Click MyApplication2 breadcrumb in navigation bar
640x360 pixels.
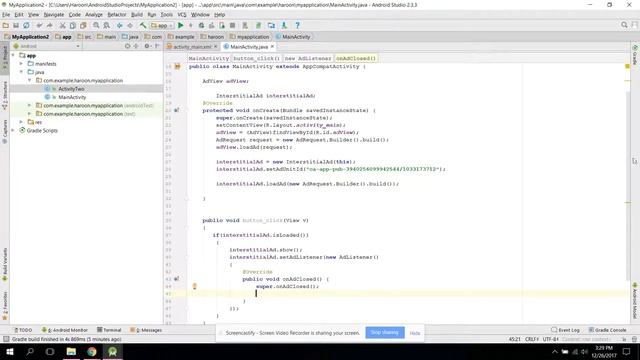(x=27, y=37)
